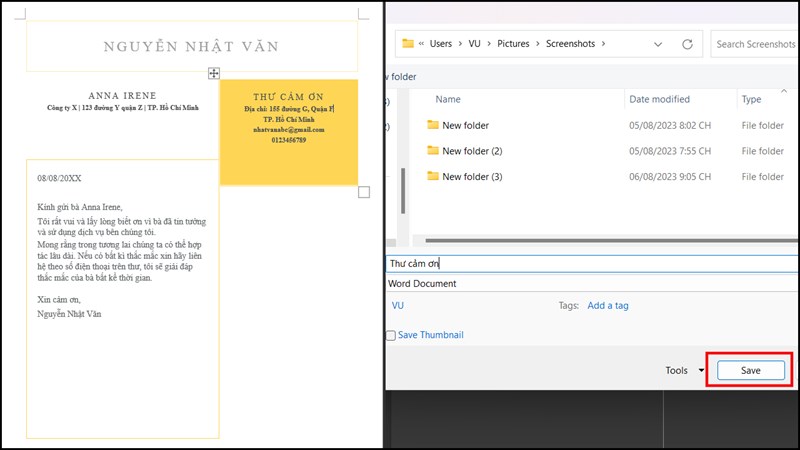Select Pictures in the address path

tap(513, 44)
